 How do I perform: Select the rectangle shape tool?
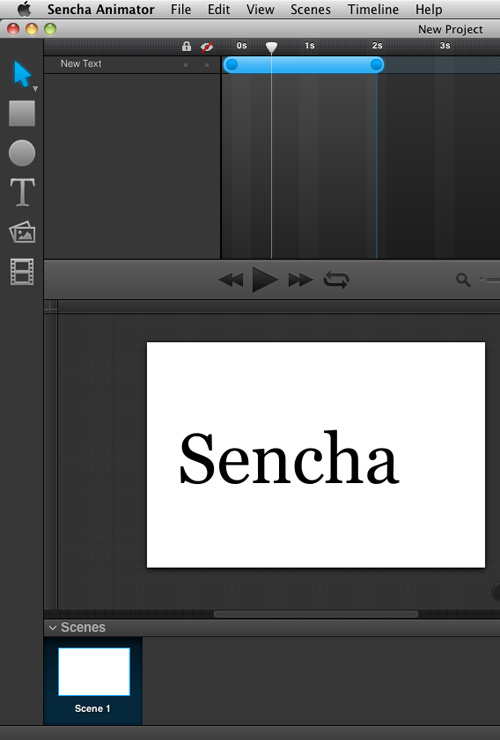point(22,113)
